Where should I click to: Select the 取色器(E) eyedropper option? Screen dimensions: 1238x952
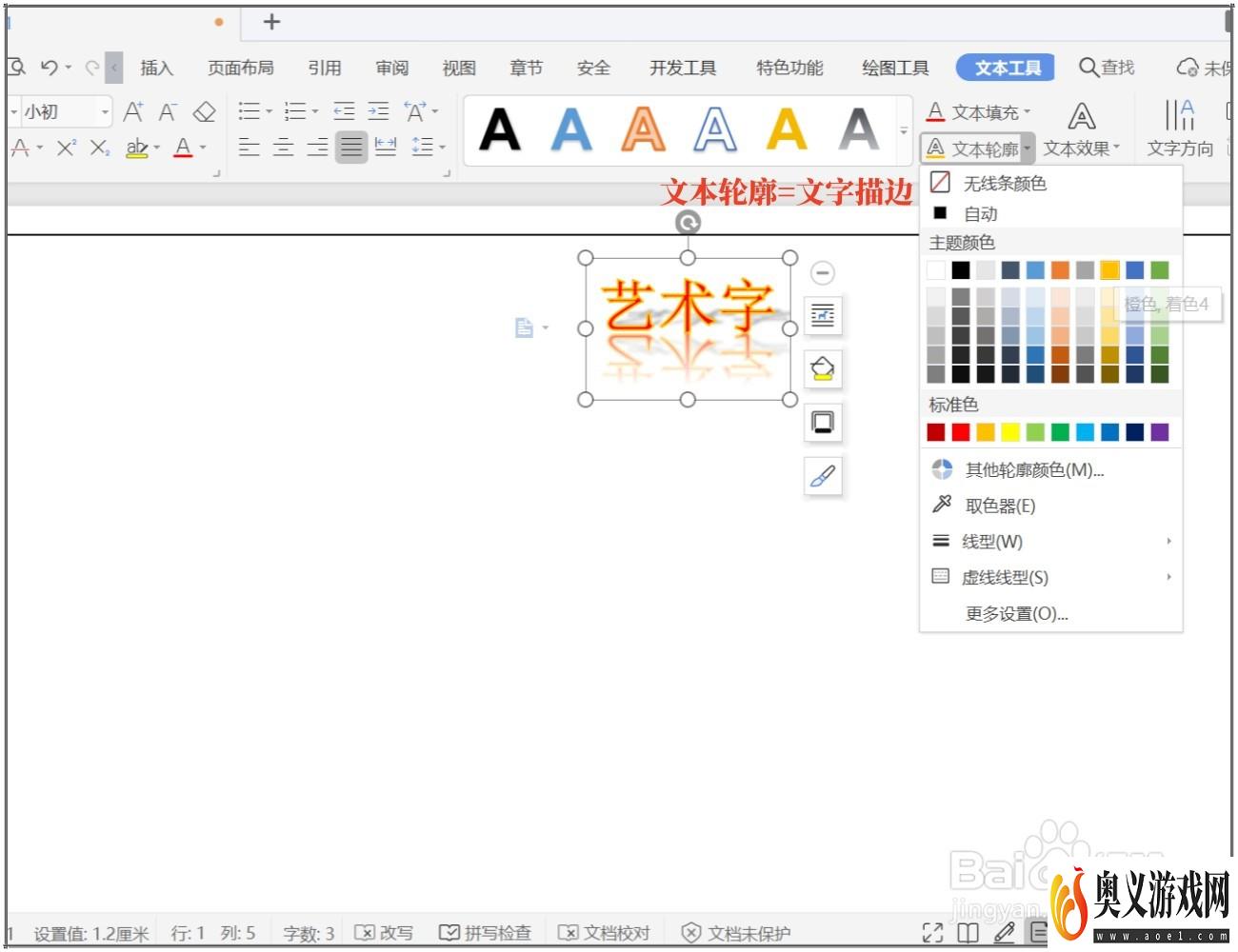pos(1051,506)
